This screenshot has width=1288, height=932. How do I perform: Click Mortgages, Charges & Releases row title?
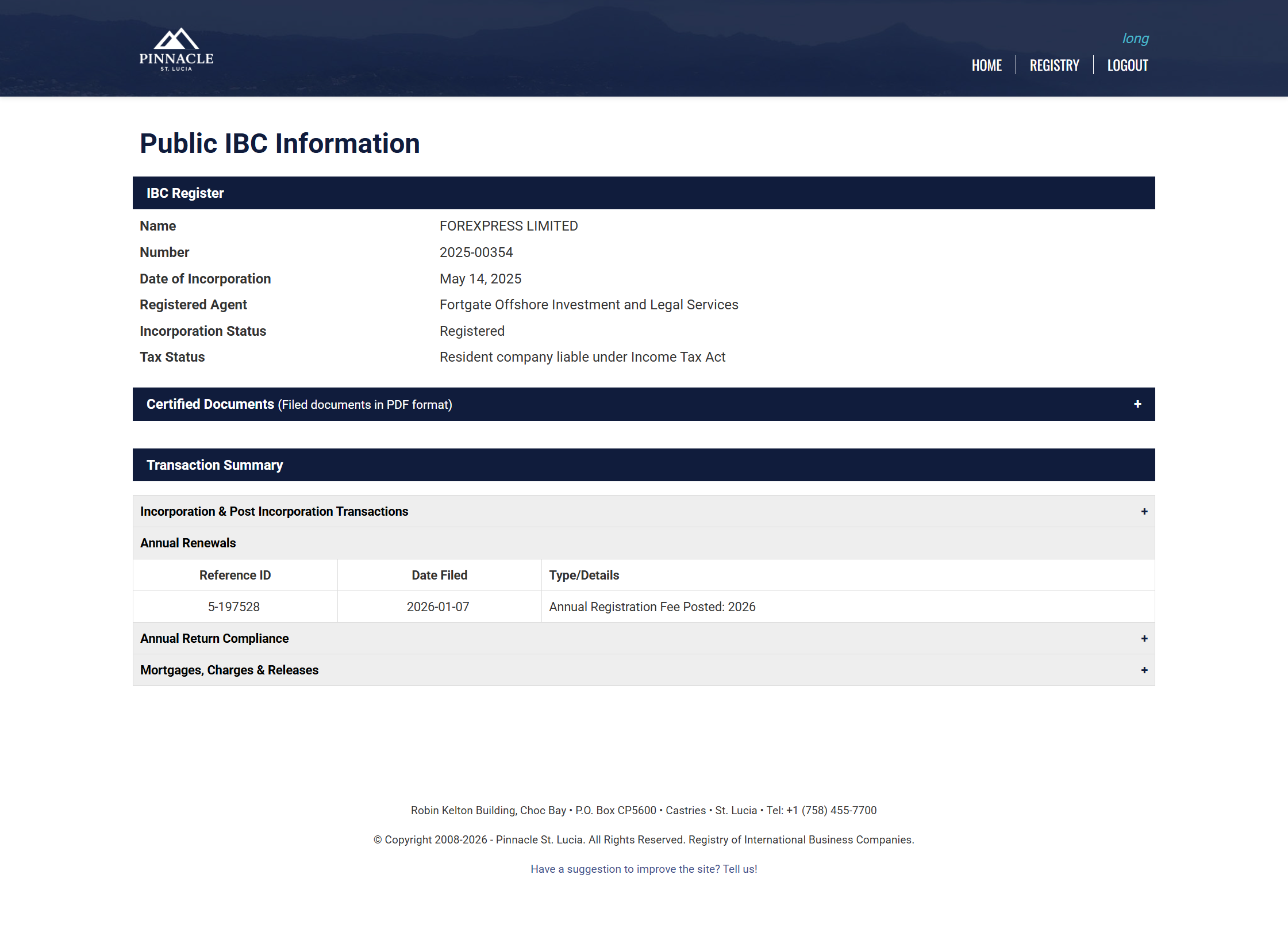229,670
